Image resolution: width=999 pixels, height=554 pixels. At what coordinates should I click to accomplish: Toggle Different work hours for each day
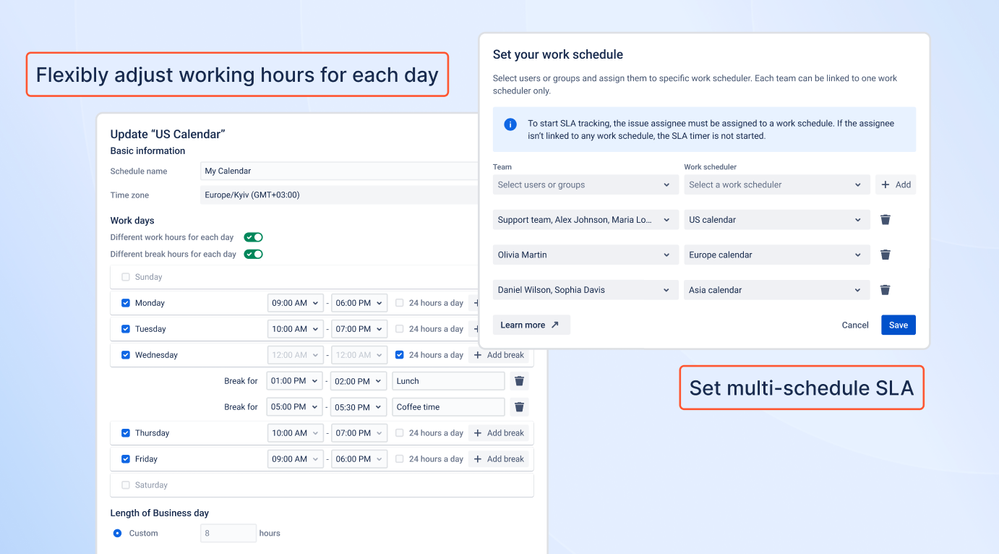(254, 238)
